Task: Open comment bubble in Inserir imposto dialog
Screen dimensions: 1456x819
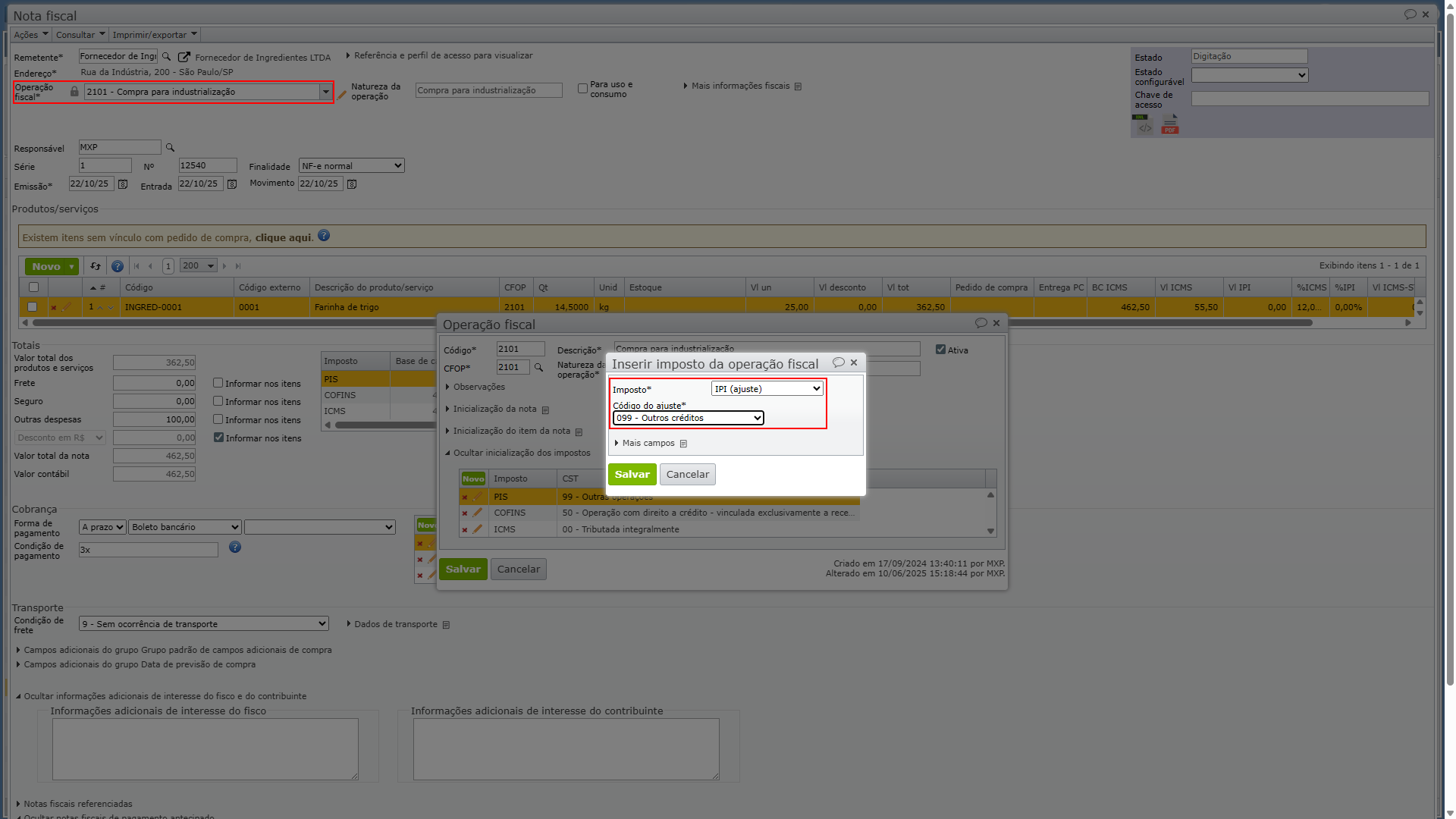Action: point(838,362)
